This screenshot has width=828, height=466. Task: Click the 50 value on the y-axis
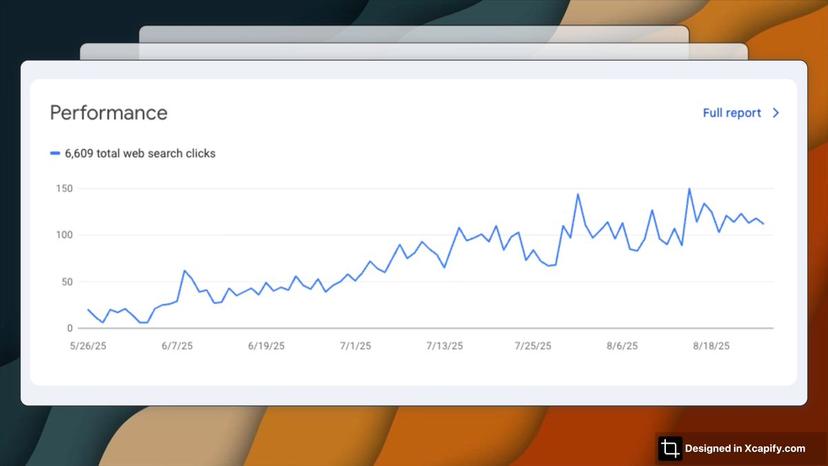[x=67, y=282]
